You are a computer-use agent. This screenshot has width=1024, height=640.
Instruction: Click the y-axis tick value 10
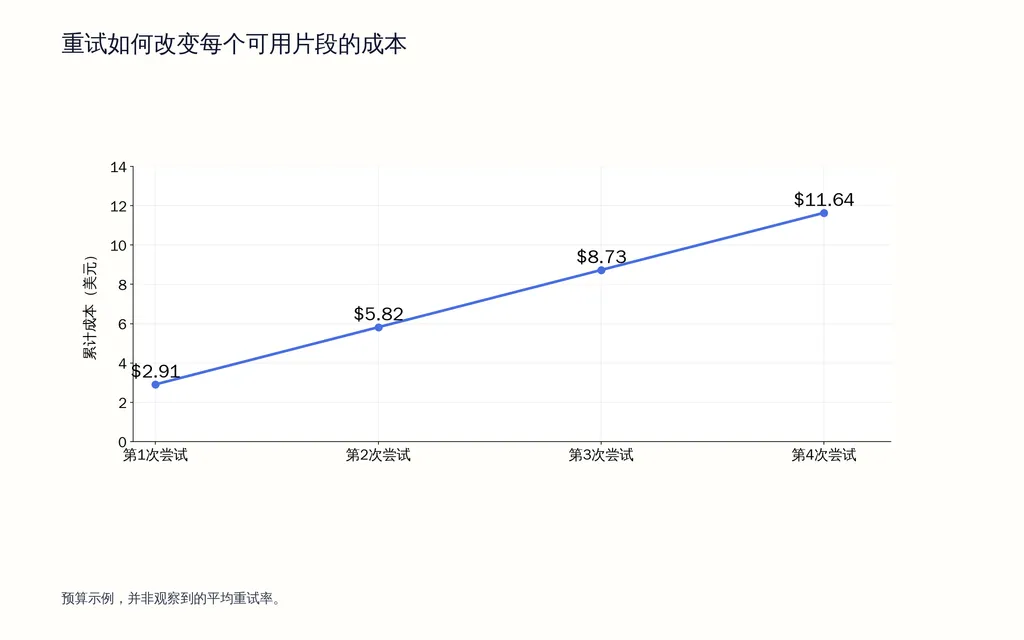[x=118, y=246]
